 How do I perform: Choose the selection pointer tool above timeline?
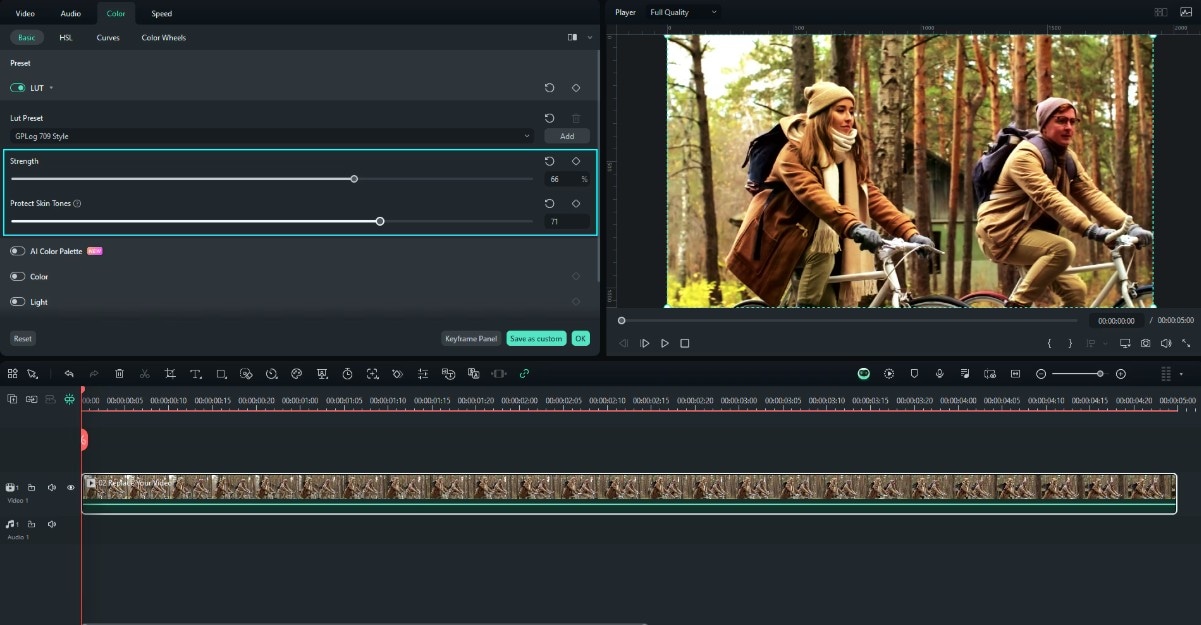[32, 373]
